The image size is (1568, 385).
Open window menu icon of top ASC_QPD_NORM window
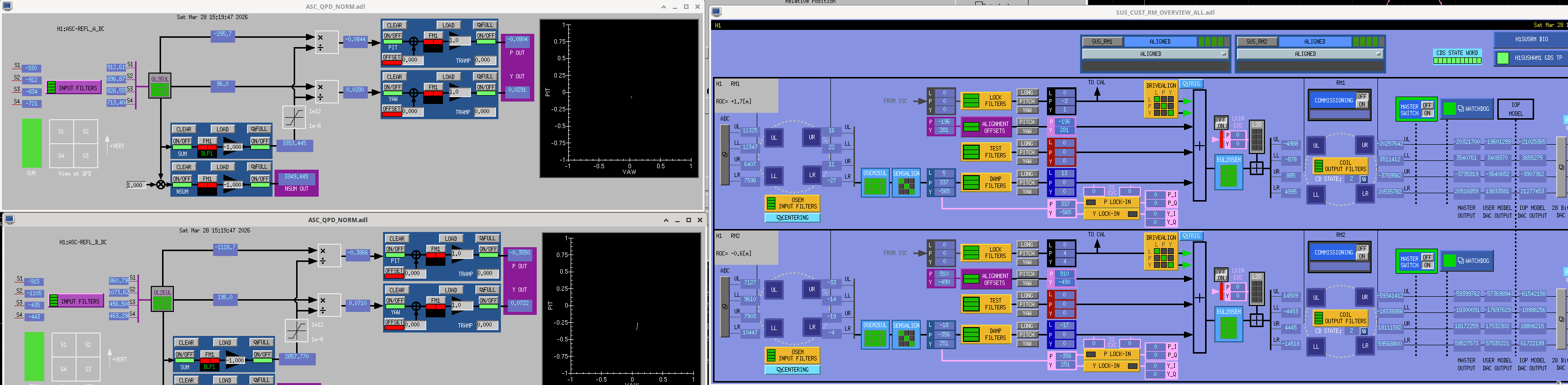click(7, 6)
